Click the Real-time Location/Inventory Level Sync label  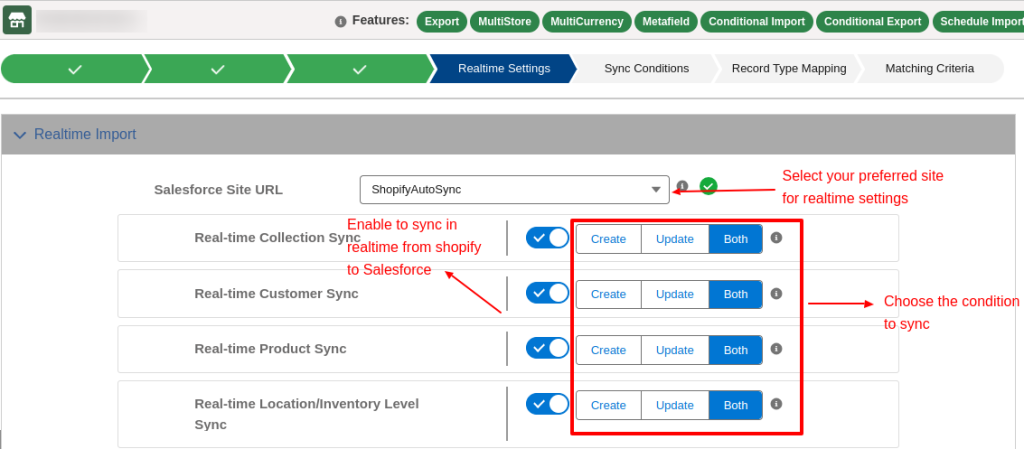point(307,414)
